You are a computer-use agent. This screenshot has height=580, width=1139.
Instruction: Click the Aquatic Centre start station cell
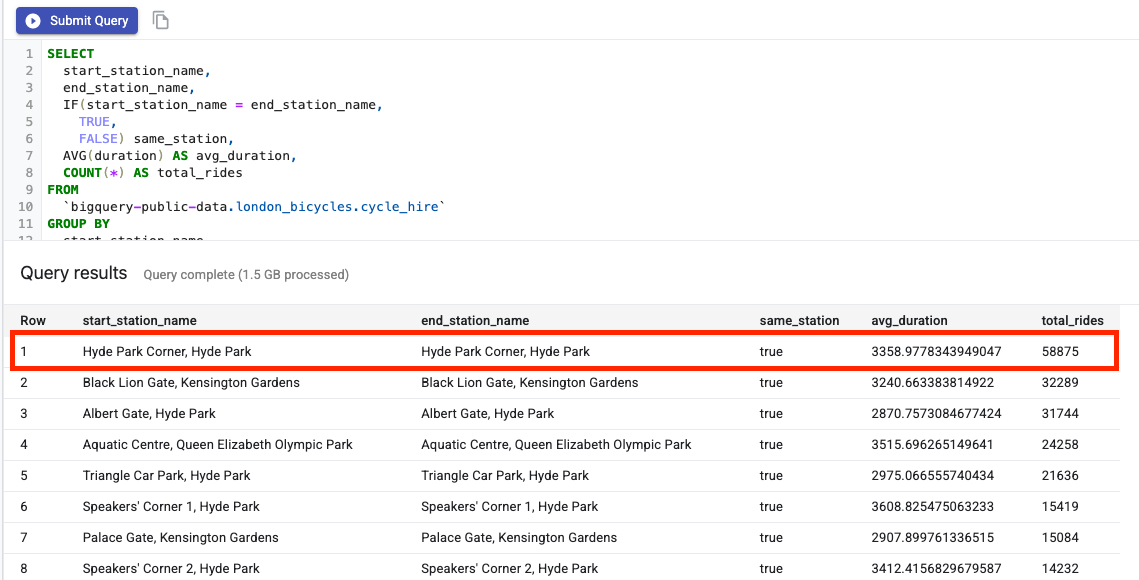click(217, 445)
